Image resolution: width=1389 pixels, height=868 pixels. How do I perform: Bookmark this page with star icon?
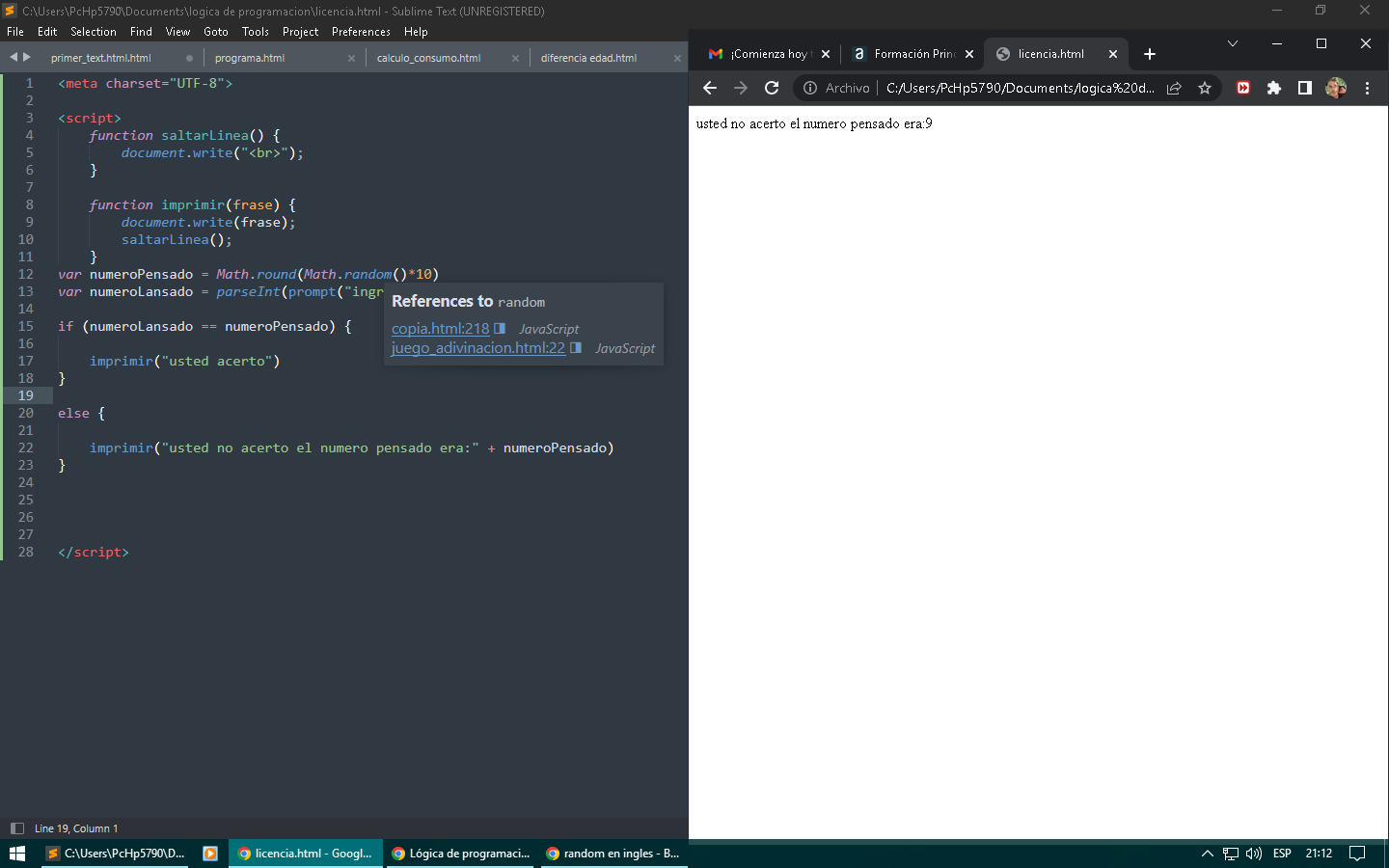(x=1205, y=88)
